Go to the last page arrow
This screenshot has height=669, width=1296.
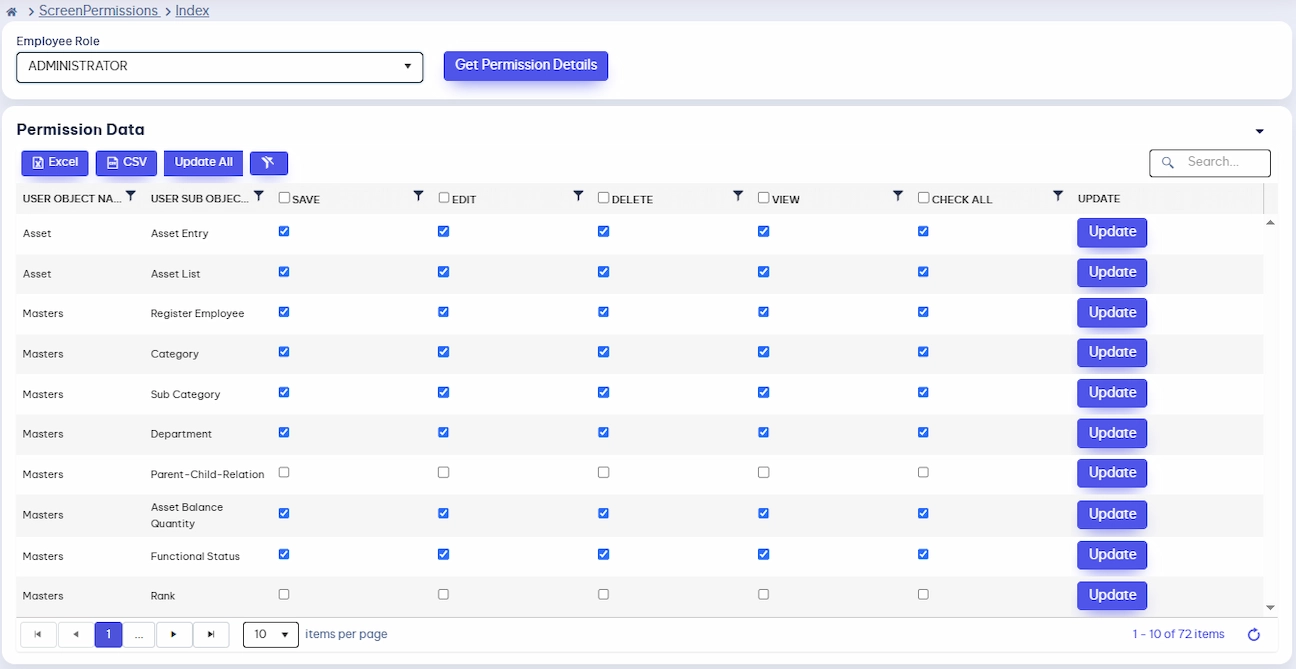[211, 634]
